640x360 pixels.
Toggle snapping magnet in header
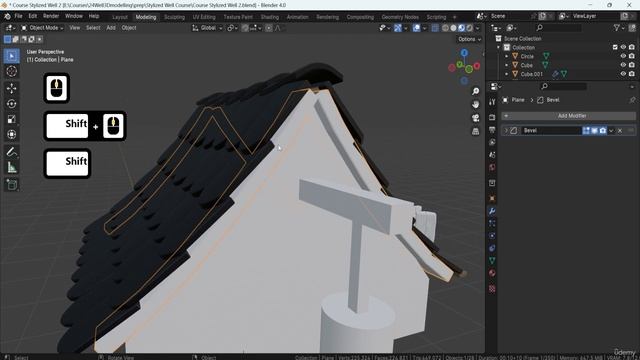pyautogui.click(x=245, y=28)
